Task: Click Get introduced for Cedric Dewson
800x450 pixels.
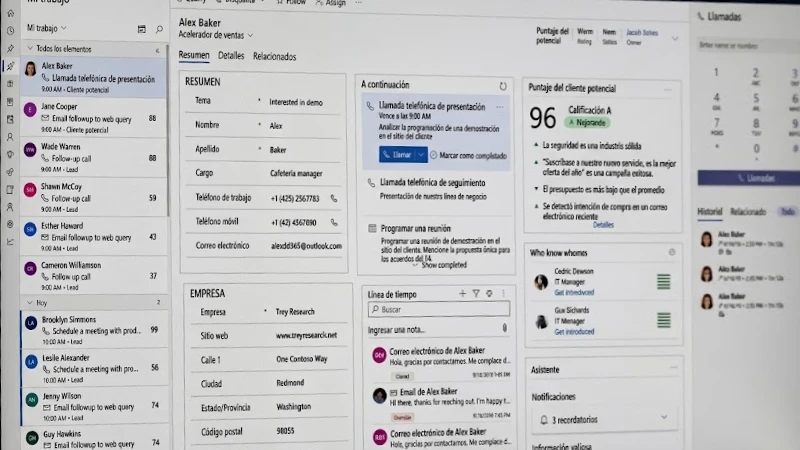Action: tap(574, 293)
